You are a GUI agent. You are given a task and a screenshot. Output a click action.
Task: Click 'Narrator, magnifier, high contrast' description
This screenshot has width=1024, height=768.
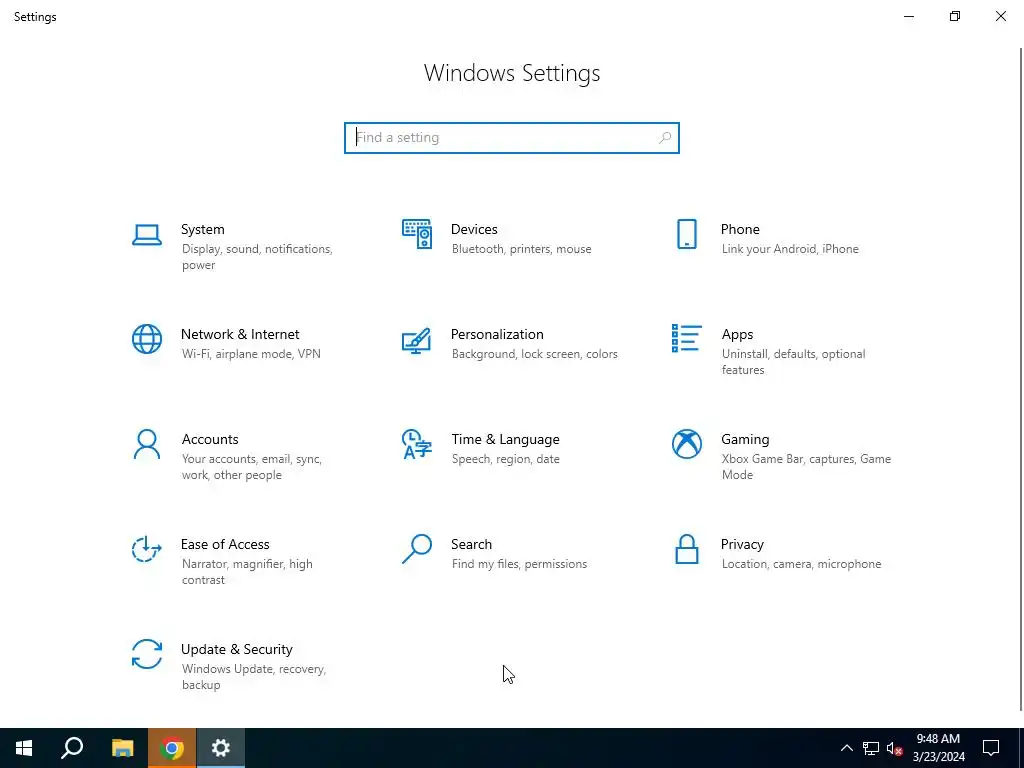[x=248, y=572]
